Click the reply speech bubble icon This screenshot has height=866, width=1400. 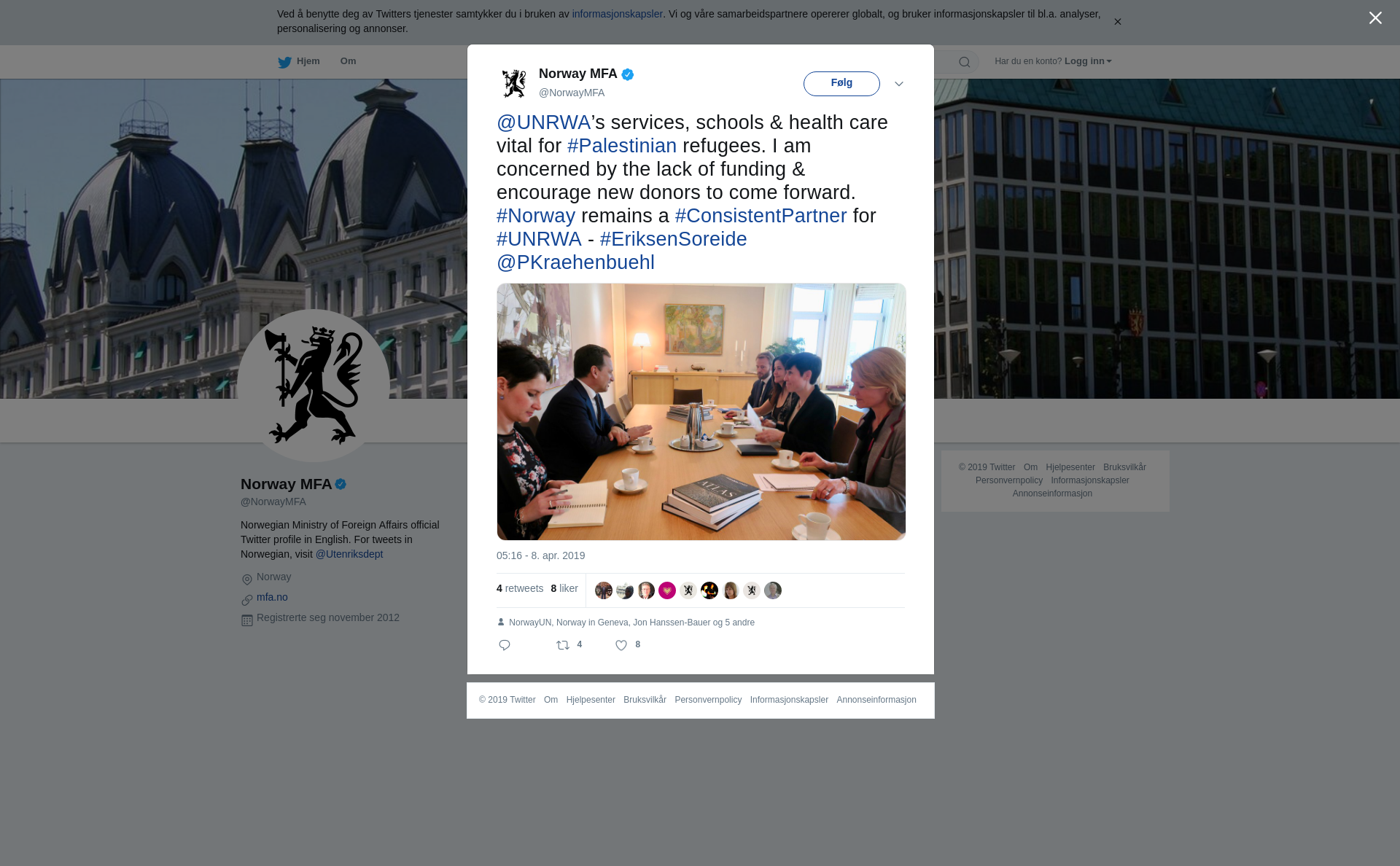pyautogui.click(x=505, y=645)
